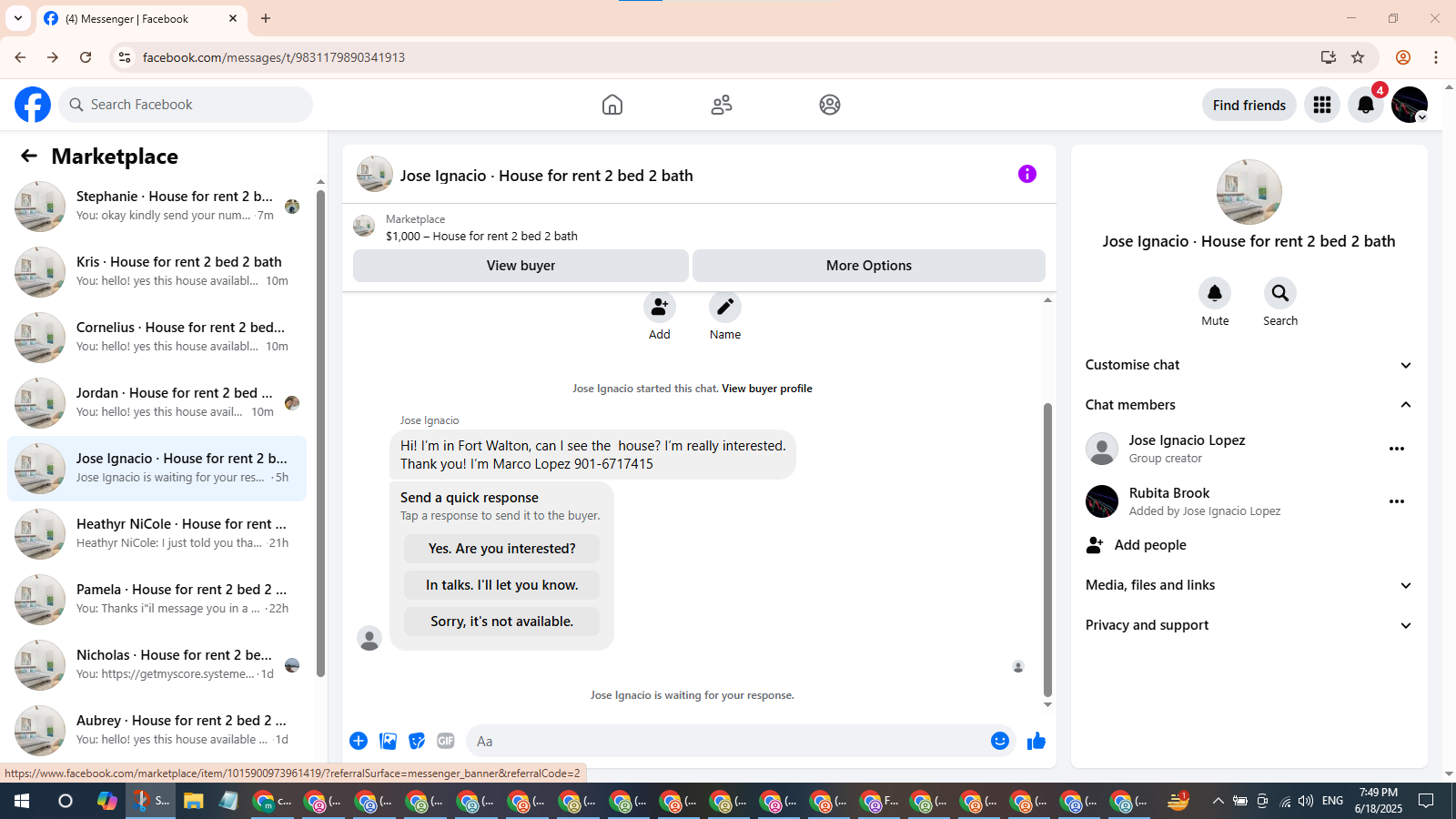Image resolution: width=1456 pixels, height=819 pixels.
Task: Bookmark this page with star icon
Action: [1358, 57]
